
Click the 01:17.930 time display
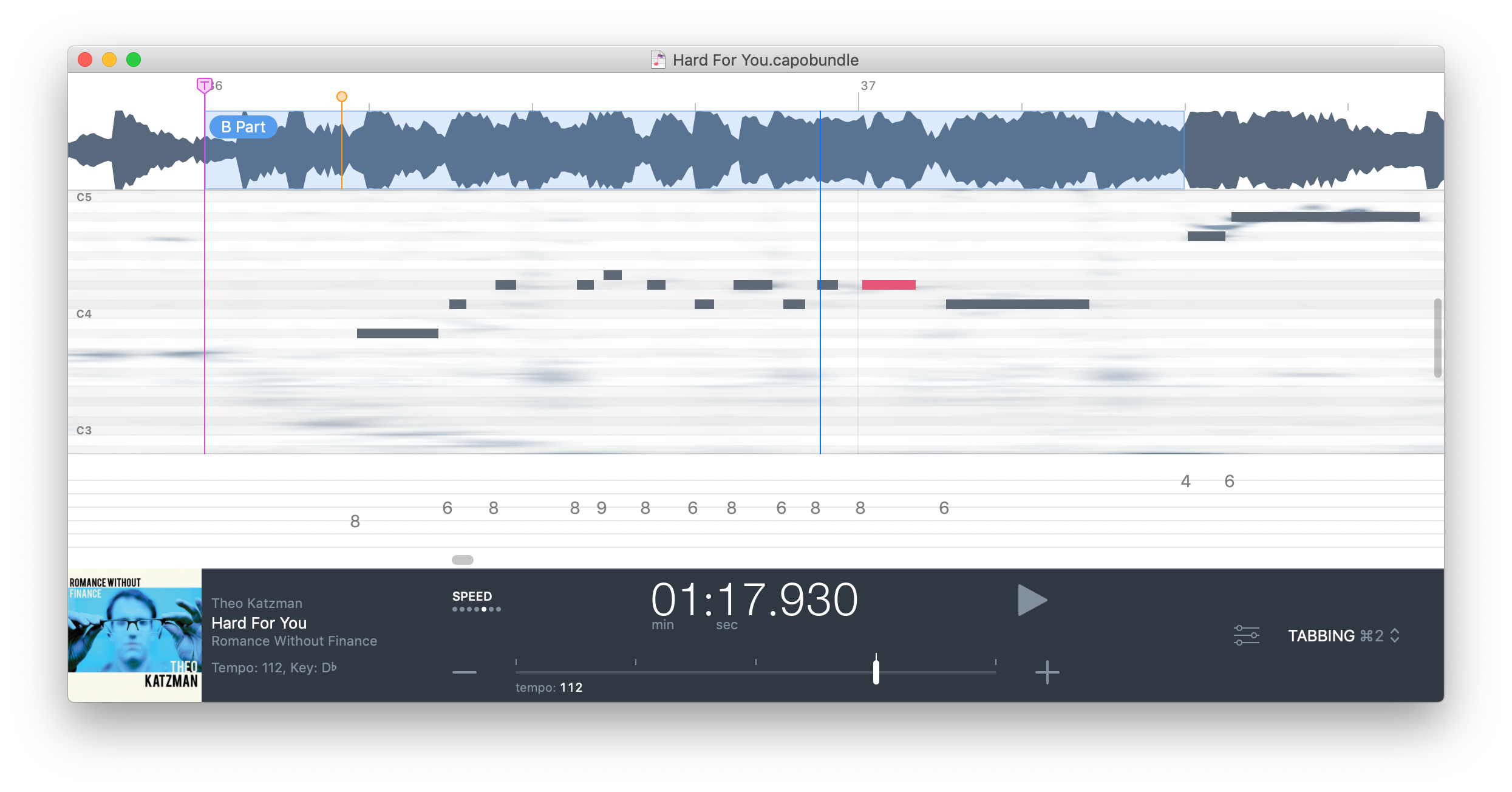(754, 600)
